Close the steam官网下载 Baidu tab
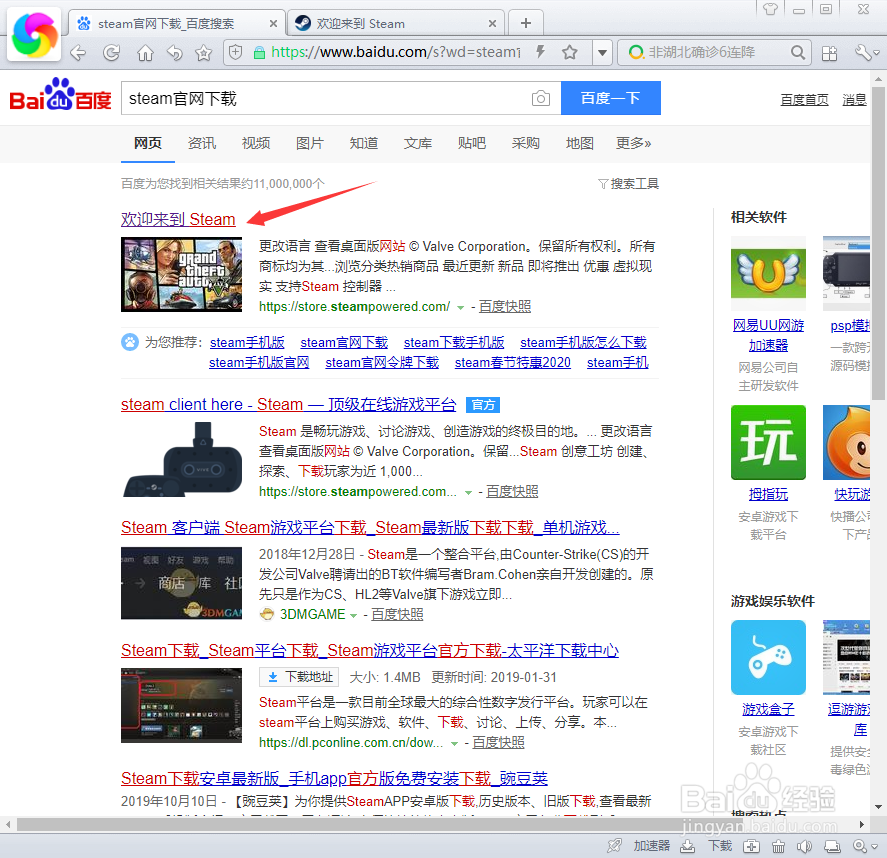 pos(273,24)
